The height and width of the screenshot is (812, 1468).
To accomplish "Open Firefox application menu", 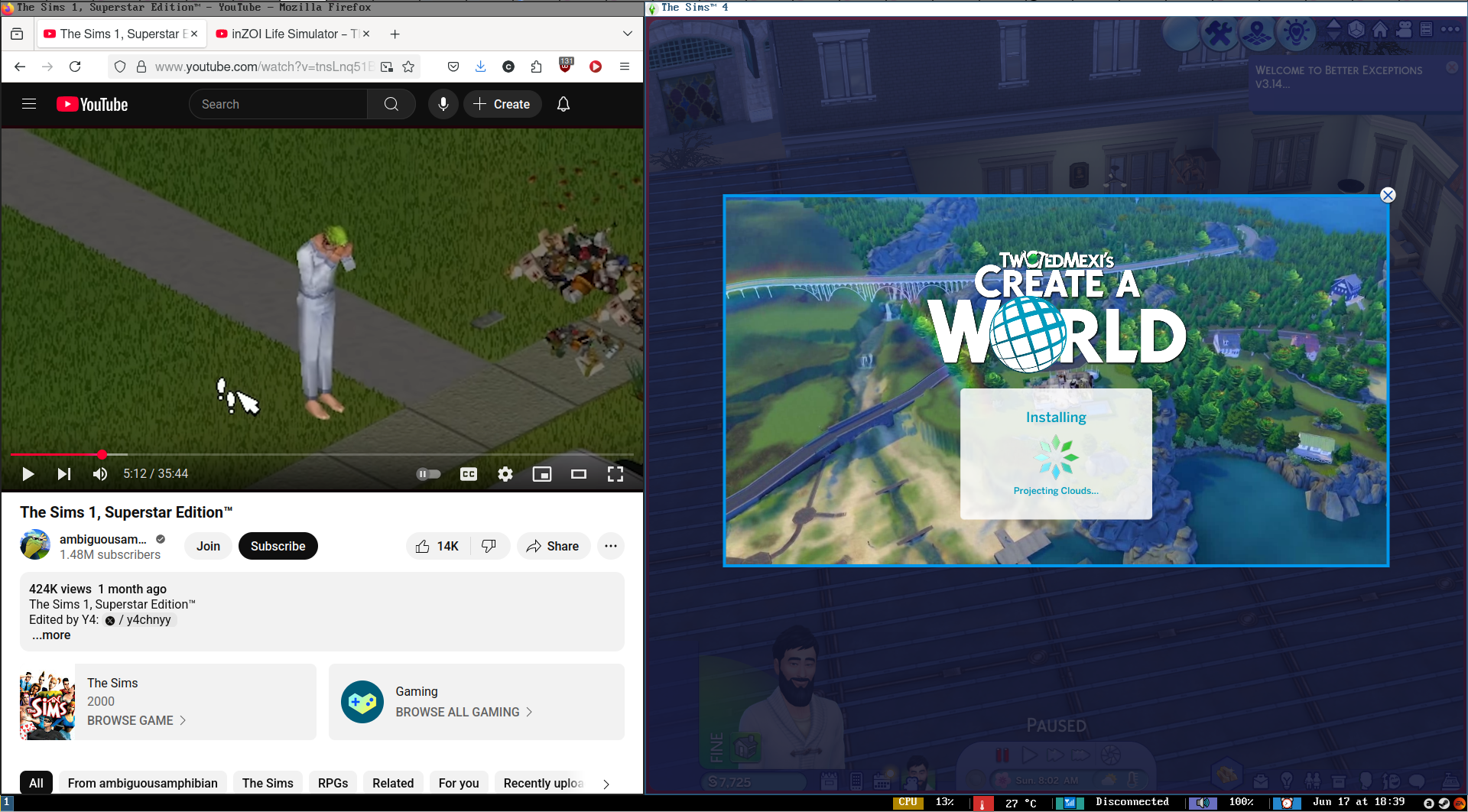I will 625,67.
